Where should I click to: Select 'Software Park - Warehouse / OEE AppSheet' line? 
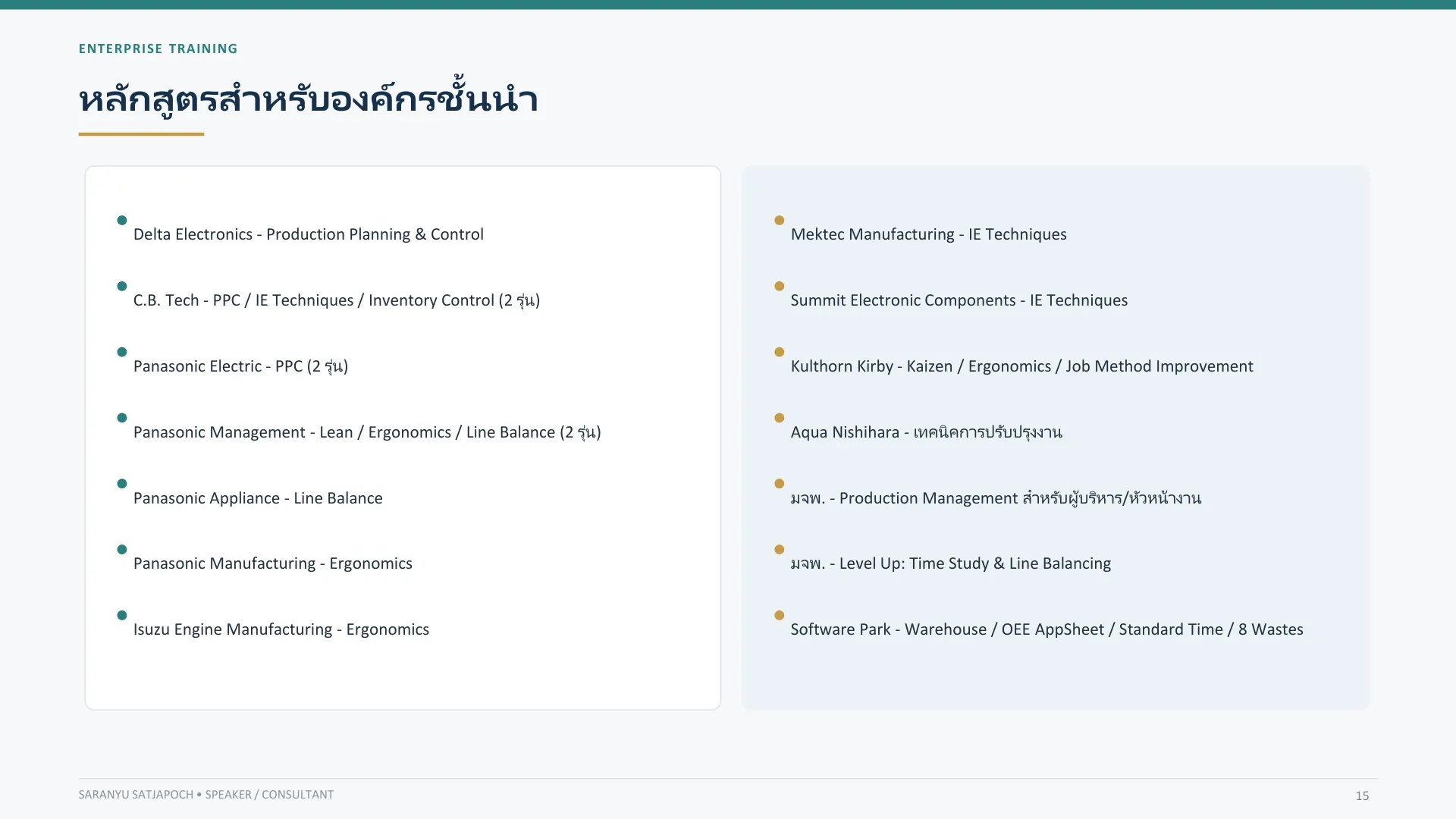(1046, 629)
